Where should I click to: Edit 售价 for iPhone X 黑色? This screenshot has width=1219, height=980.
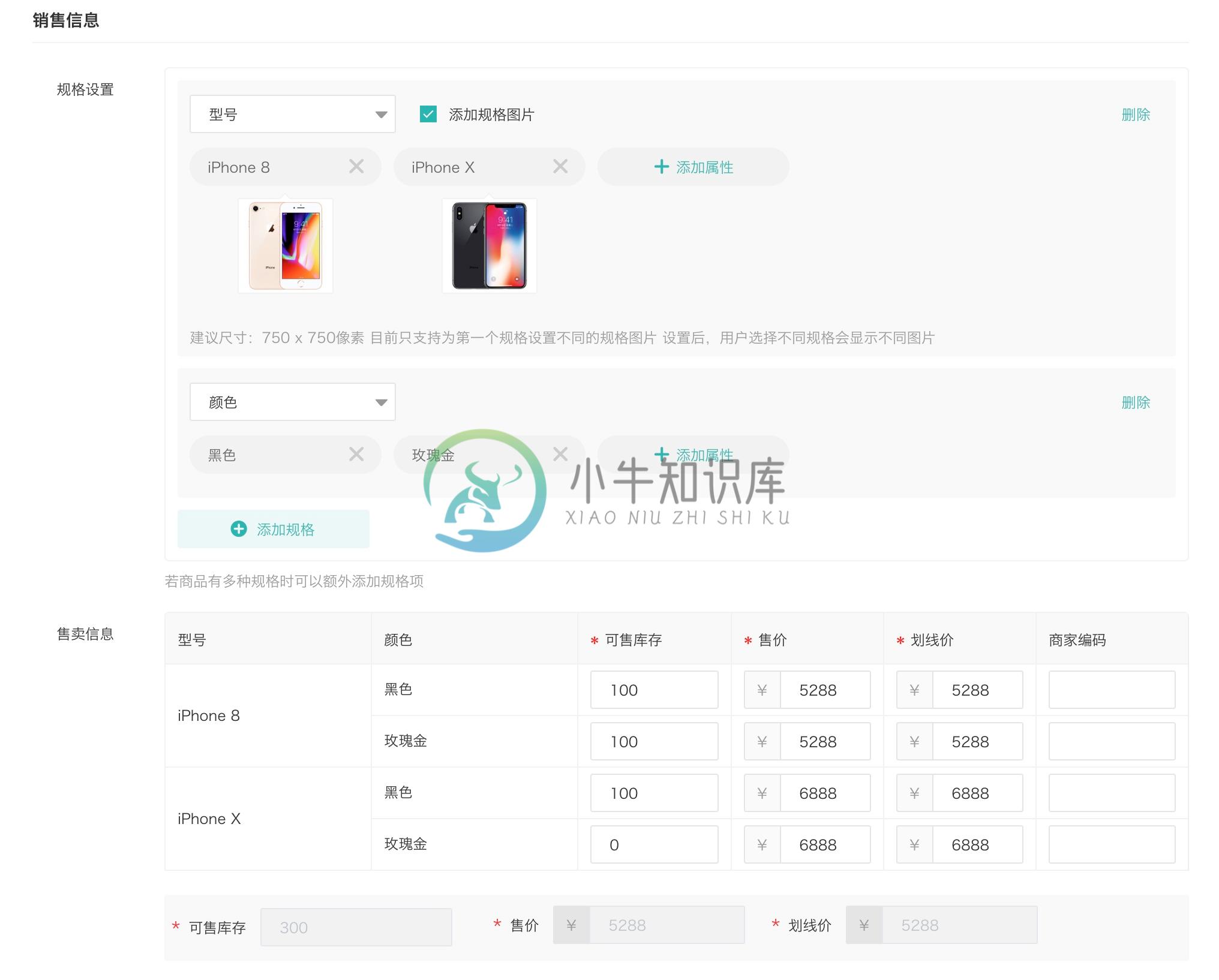click(825, 793)
